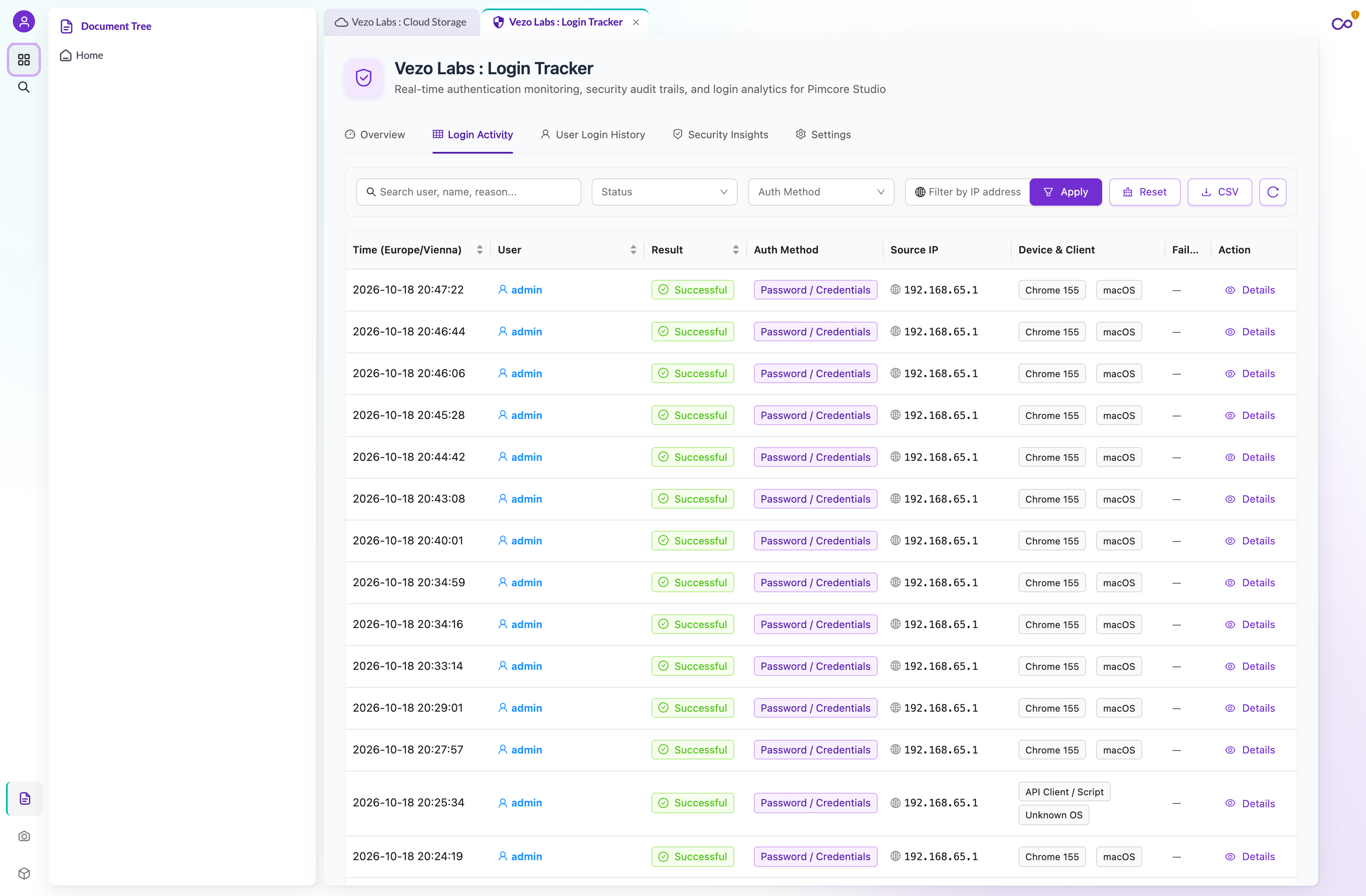The image size is (1366, 896).
Task: Open Details for the 20:34:59 login
Action: tap(1250, 582)
